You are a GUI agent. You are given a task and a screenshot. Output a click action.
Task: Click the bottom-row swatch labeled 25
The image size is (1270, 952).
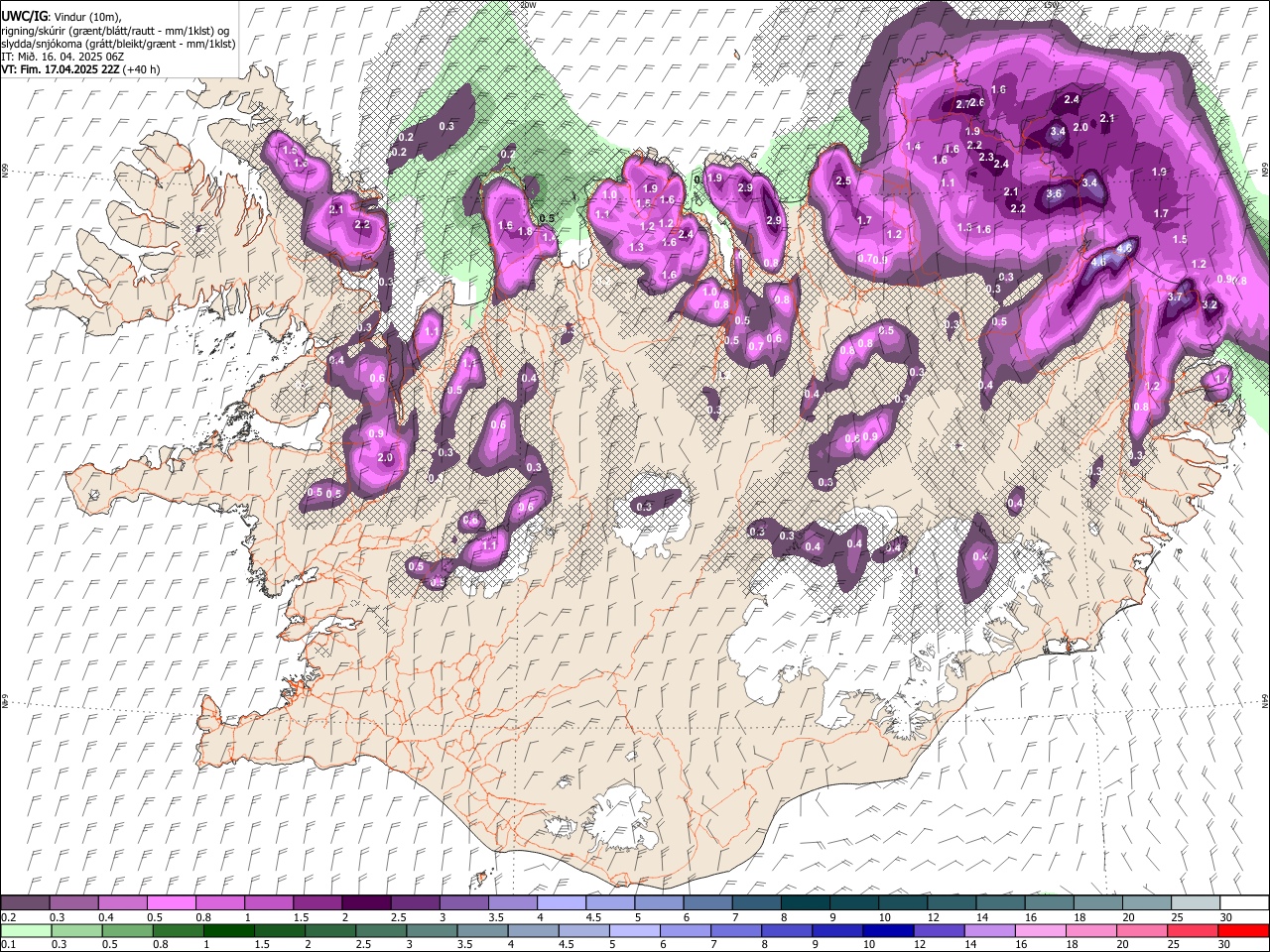pos(1192,930)
